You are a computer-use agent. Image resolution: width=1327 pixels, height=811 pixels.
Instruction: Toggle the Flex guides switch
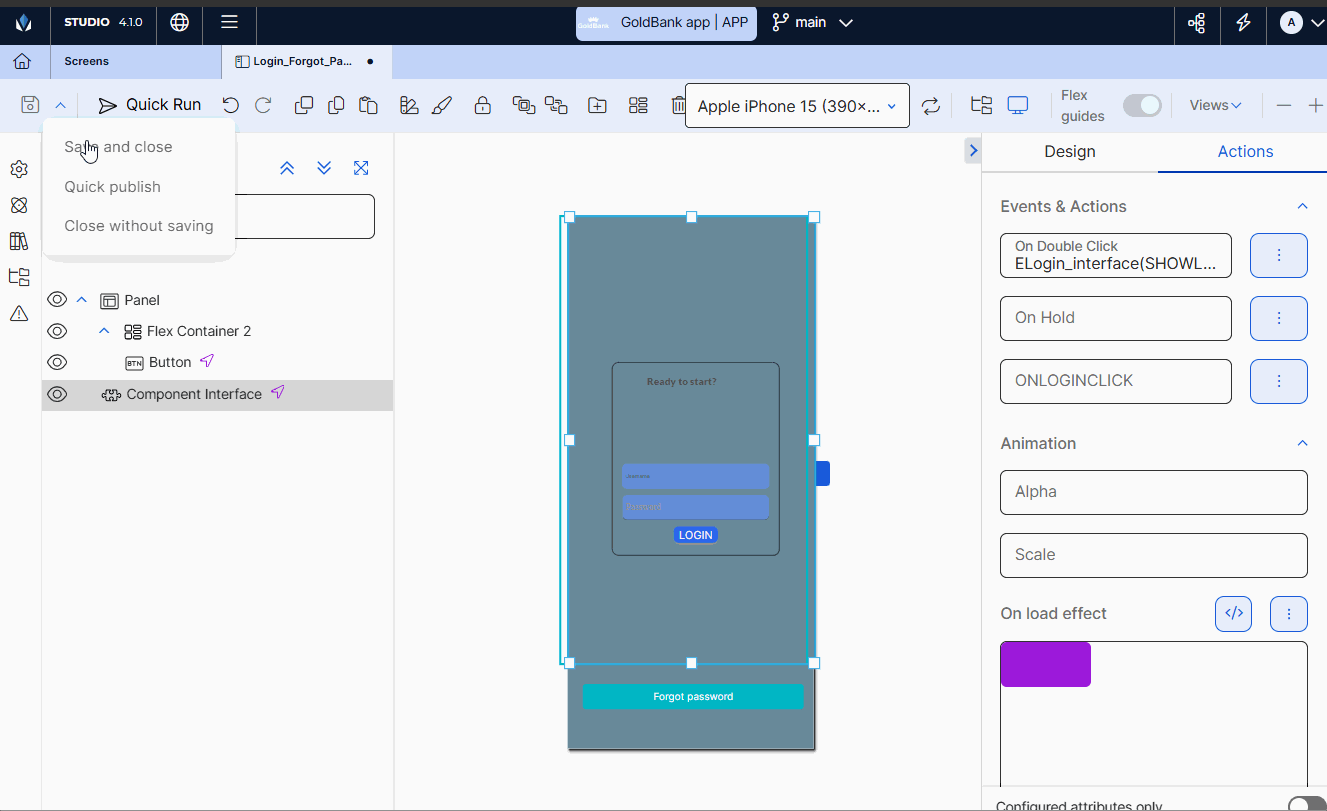coord(1142,105)
